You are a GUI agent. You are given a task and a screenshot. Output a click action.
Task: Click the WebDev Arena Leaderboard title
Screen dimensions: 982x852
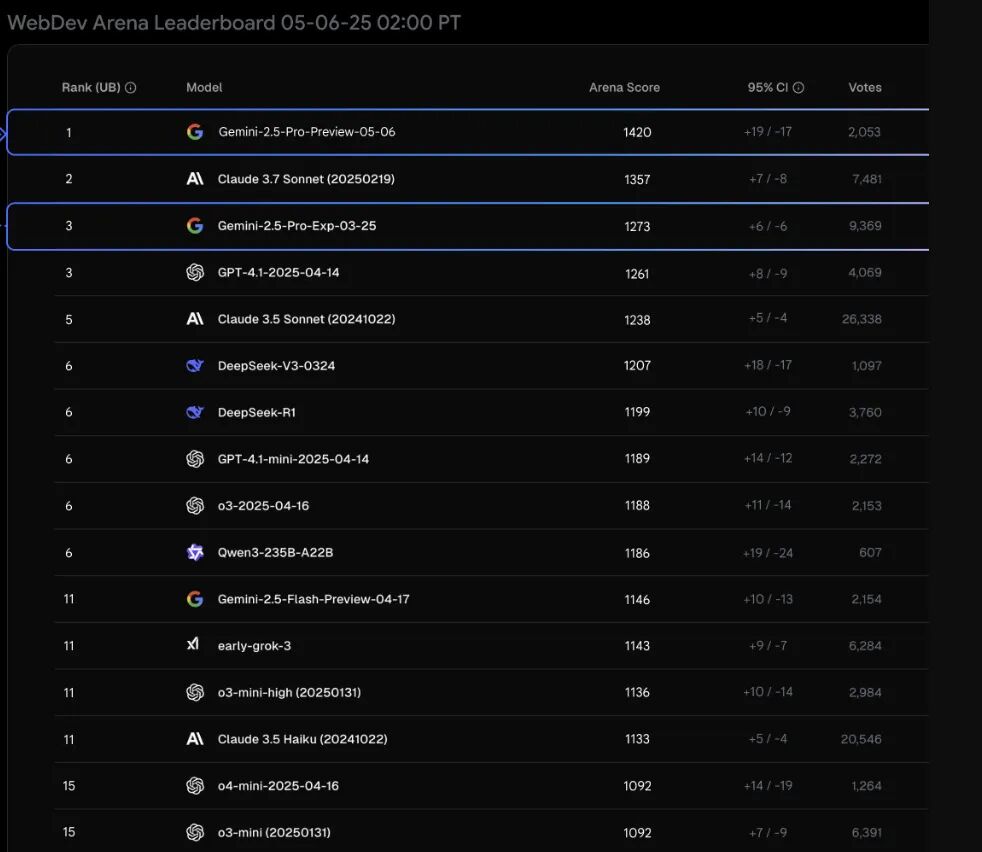(234, 23)
